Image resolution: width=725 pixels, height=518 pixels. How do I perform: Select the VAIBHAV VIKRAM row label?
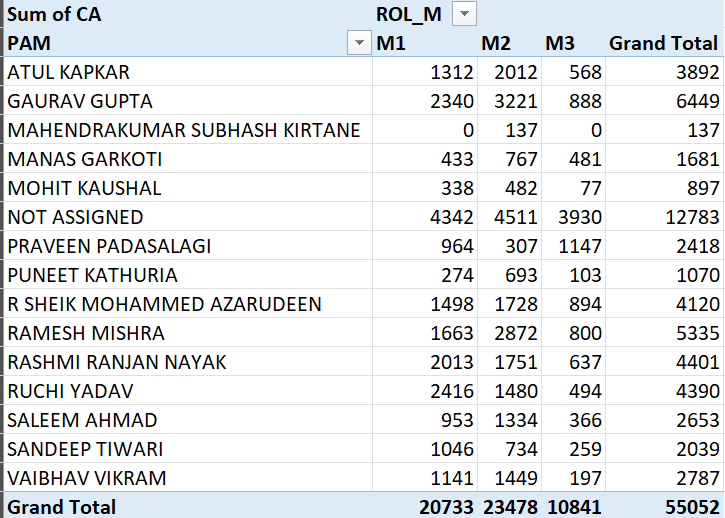pos(87,478)
